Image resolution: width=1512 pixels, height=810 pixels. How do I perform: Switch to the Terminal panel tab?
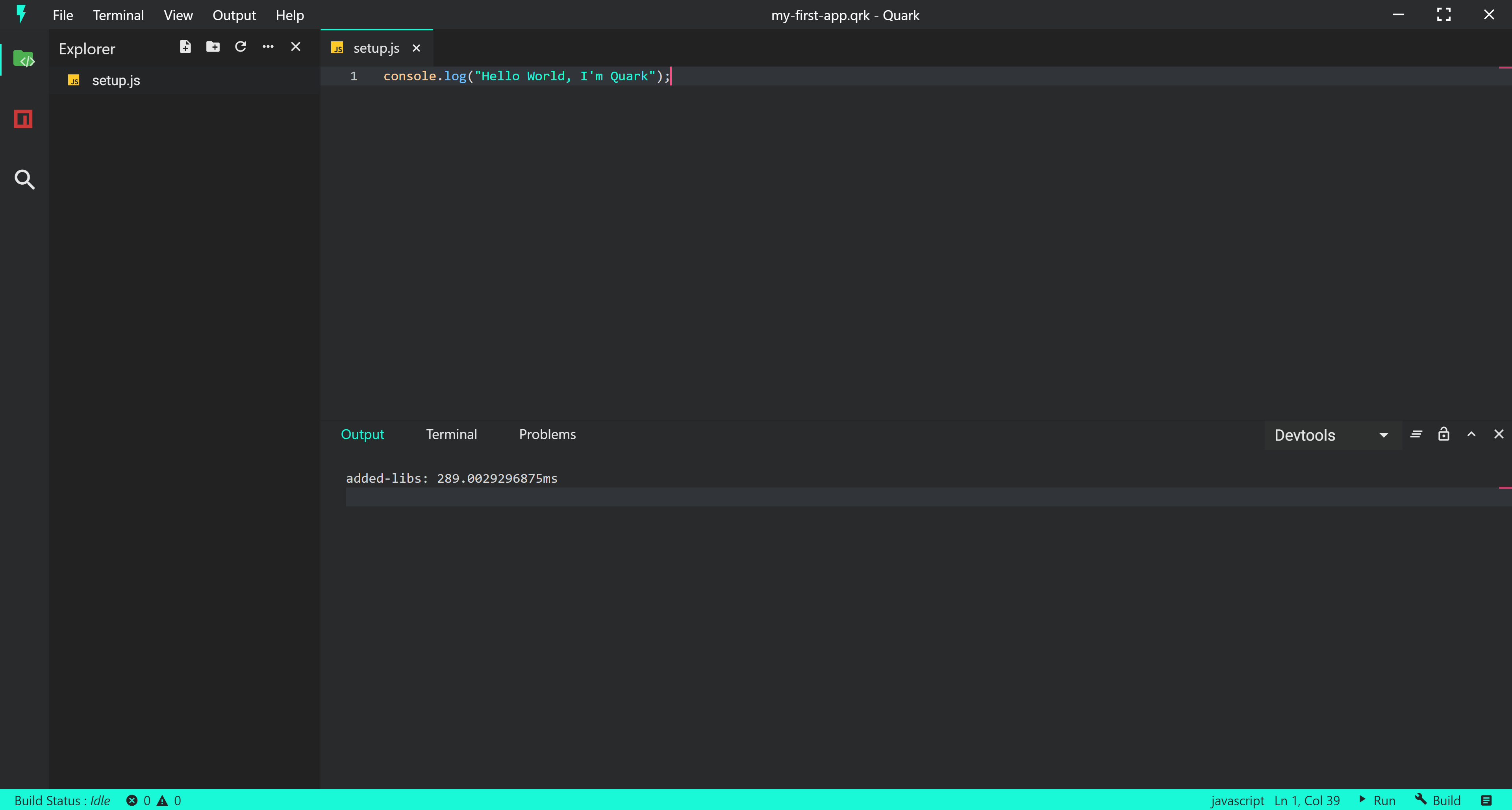pyautogui.click(x=451, y=434)
